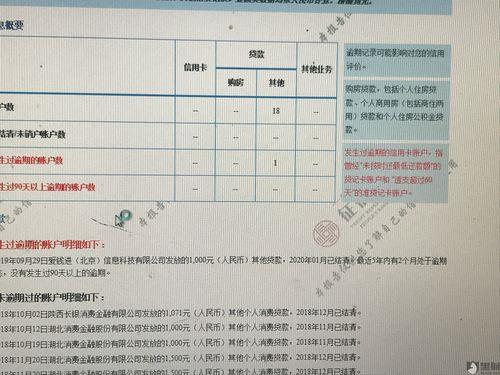Click the text 没有发生过90天以上的逾期
This screenshot has height=375, width=500.
click(x=60, y=273)
